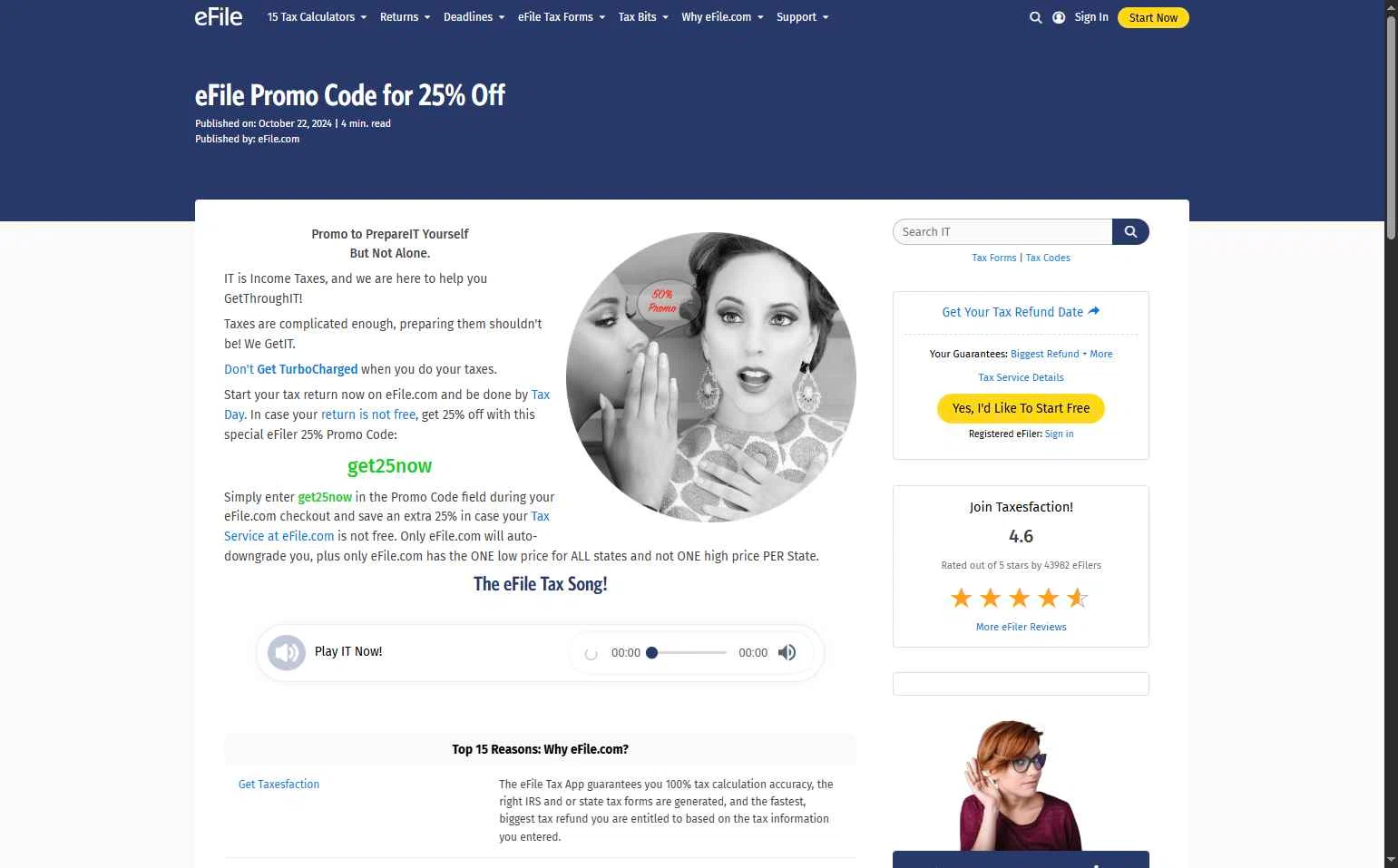Screen dimensions: 1398x868
Task: Open the Support menu in navigation
Action: [802, 17]
